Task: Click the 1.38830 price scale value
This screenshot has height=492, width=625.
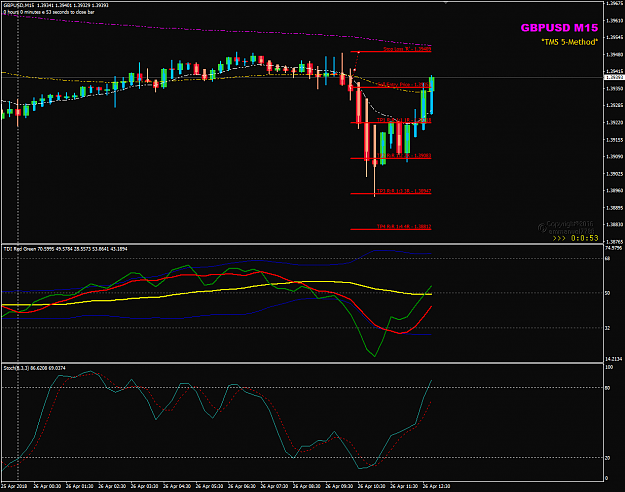Action: pos(614,224)
